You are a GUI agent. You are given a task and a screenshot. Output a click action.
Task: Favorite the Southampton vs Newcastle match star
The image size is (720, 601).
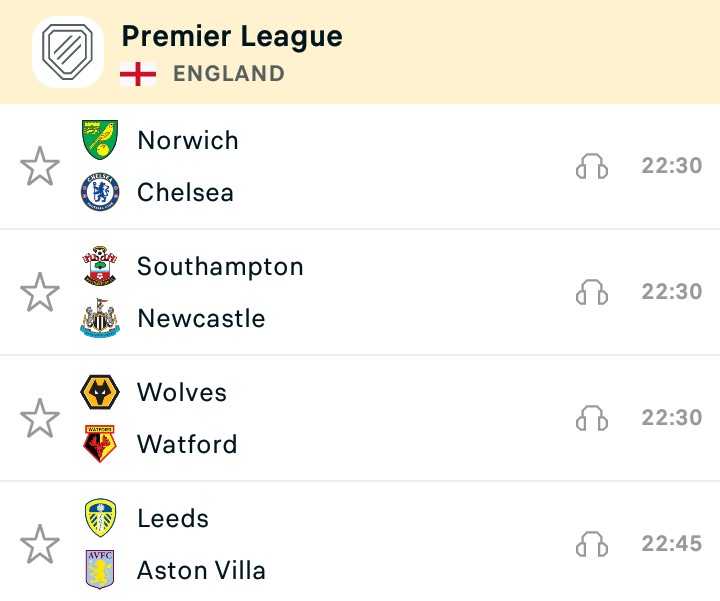pos(40,292)
